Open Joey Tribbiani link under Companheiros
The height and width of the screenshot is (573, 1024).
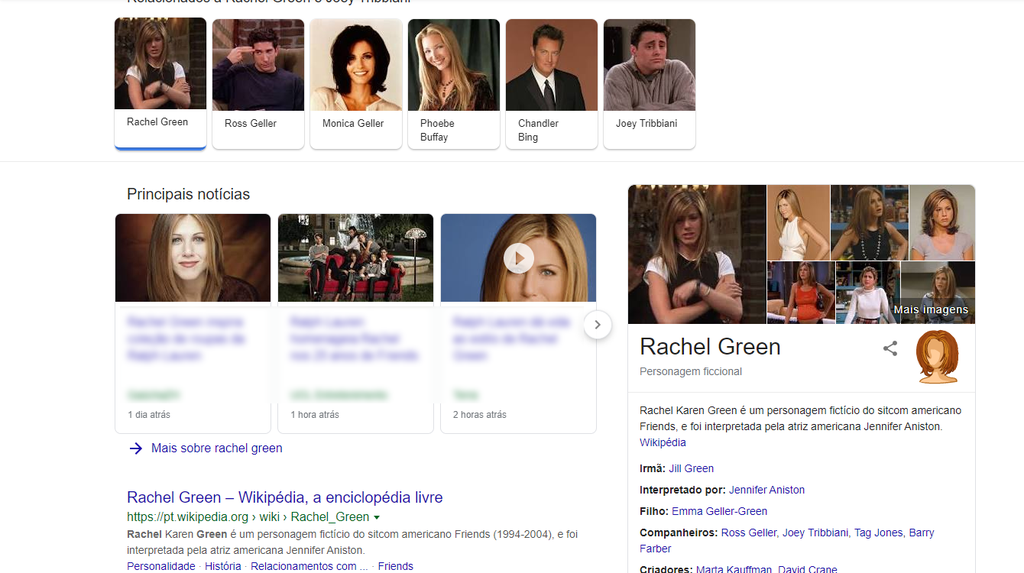[815, 532]
